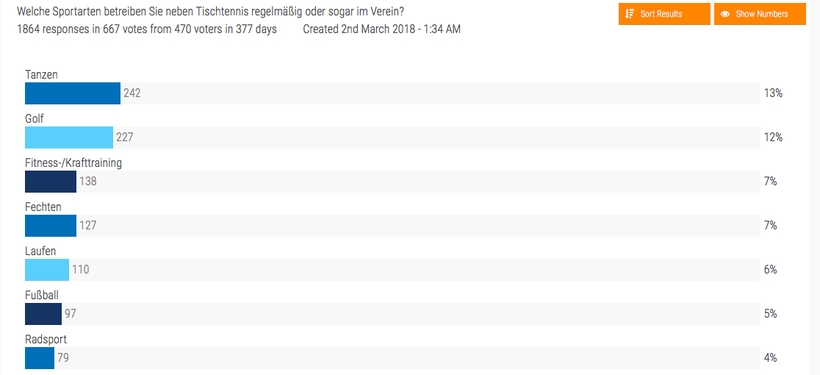Image resolution: width=820 pixels, height=375 pixels.
Task: Click the Radsport result bar
Action: [40, 358]
